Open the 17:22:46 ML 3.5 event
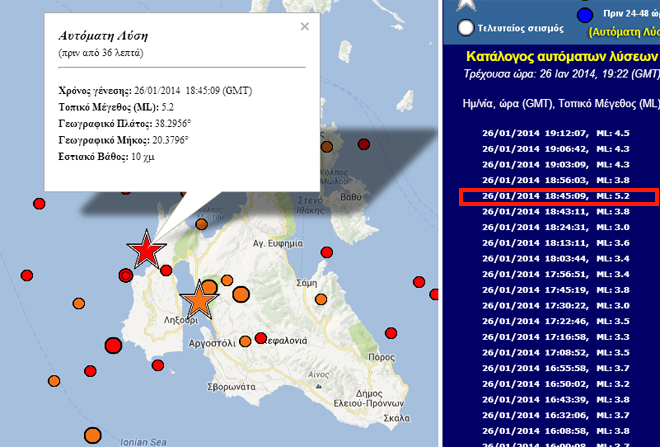The image size is (660, 447). 558,321
